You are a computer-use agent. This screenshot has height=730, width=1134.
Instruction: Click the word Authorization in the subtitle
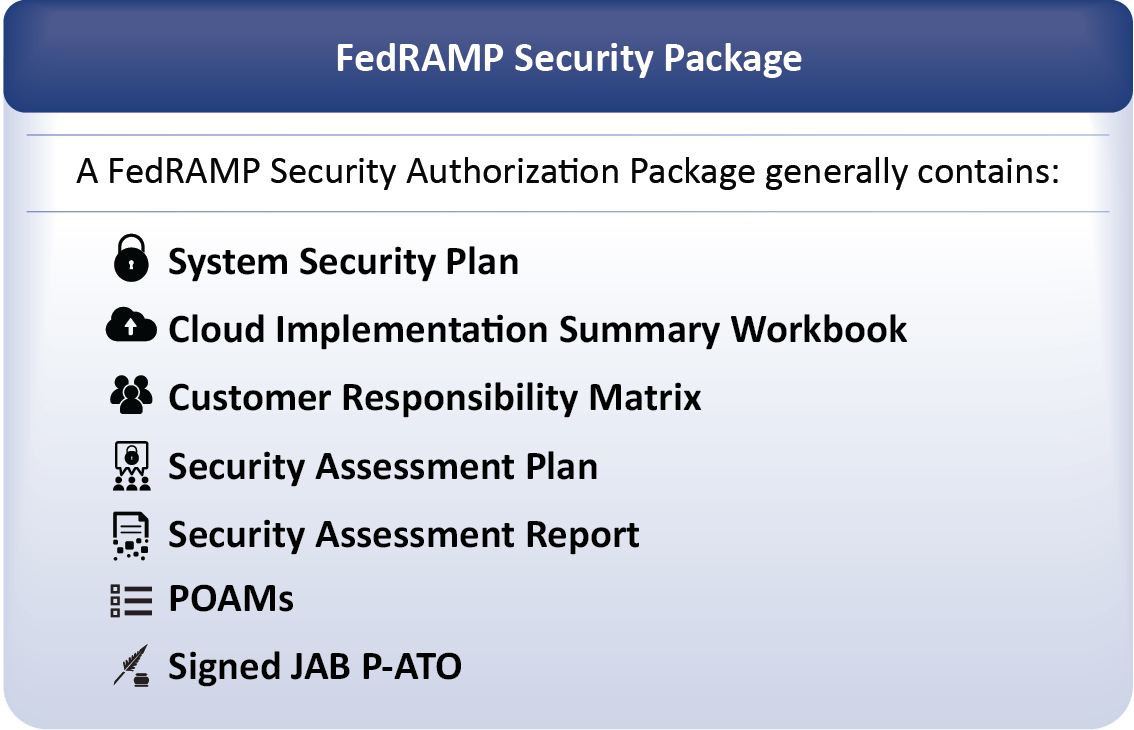click(513, 171)
